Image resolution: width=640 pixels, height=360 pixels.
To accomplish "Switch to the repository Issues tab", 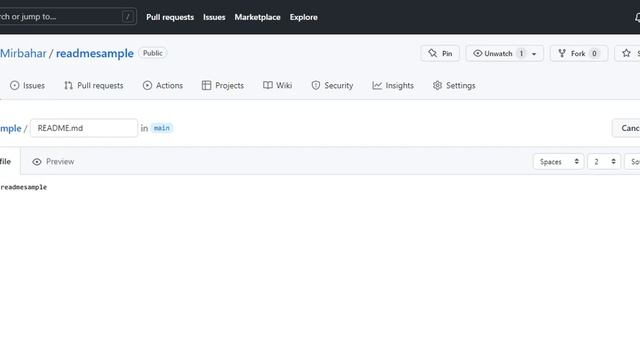I will coord(27,85).
